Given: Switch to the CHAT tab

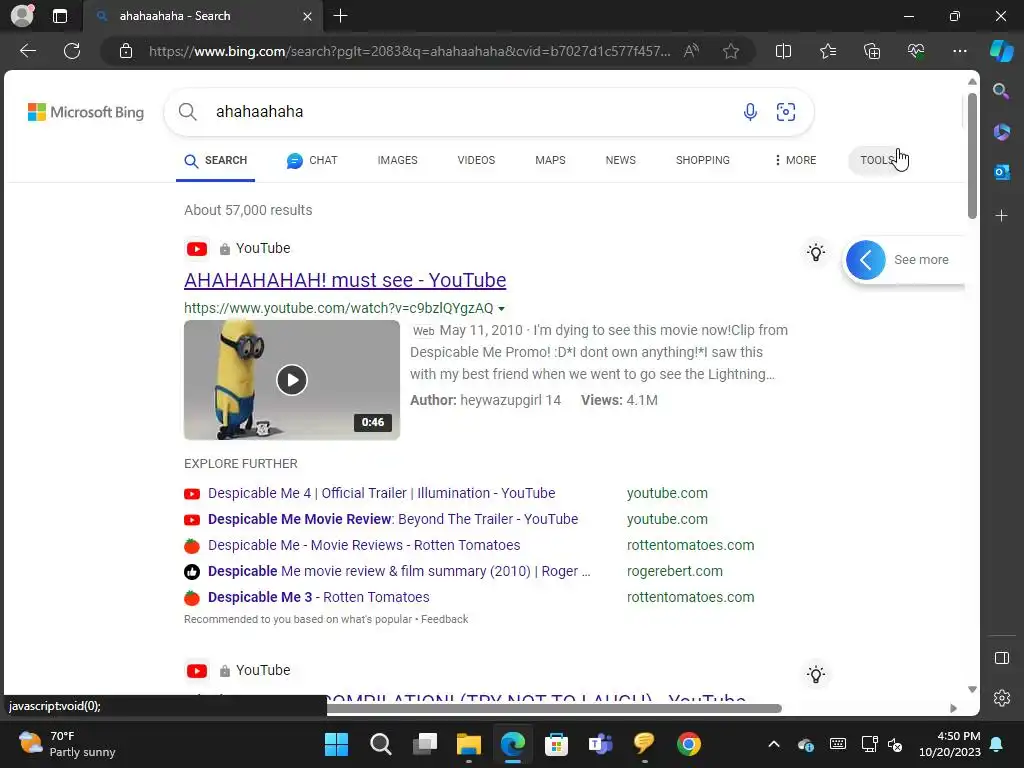Looking at the screenshot, I should pos(312,160).
